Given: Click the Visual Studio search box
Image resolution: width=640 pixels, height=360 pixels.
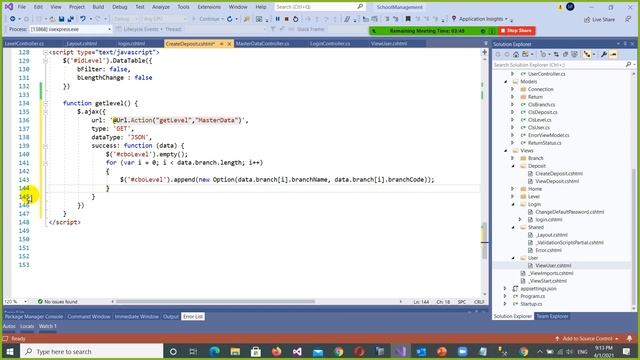Looking at the screenshot, I should (x=319, y=7).
